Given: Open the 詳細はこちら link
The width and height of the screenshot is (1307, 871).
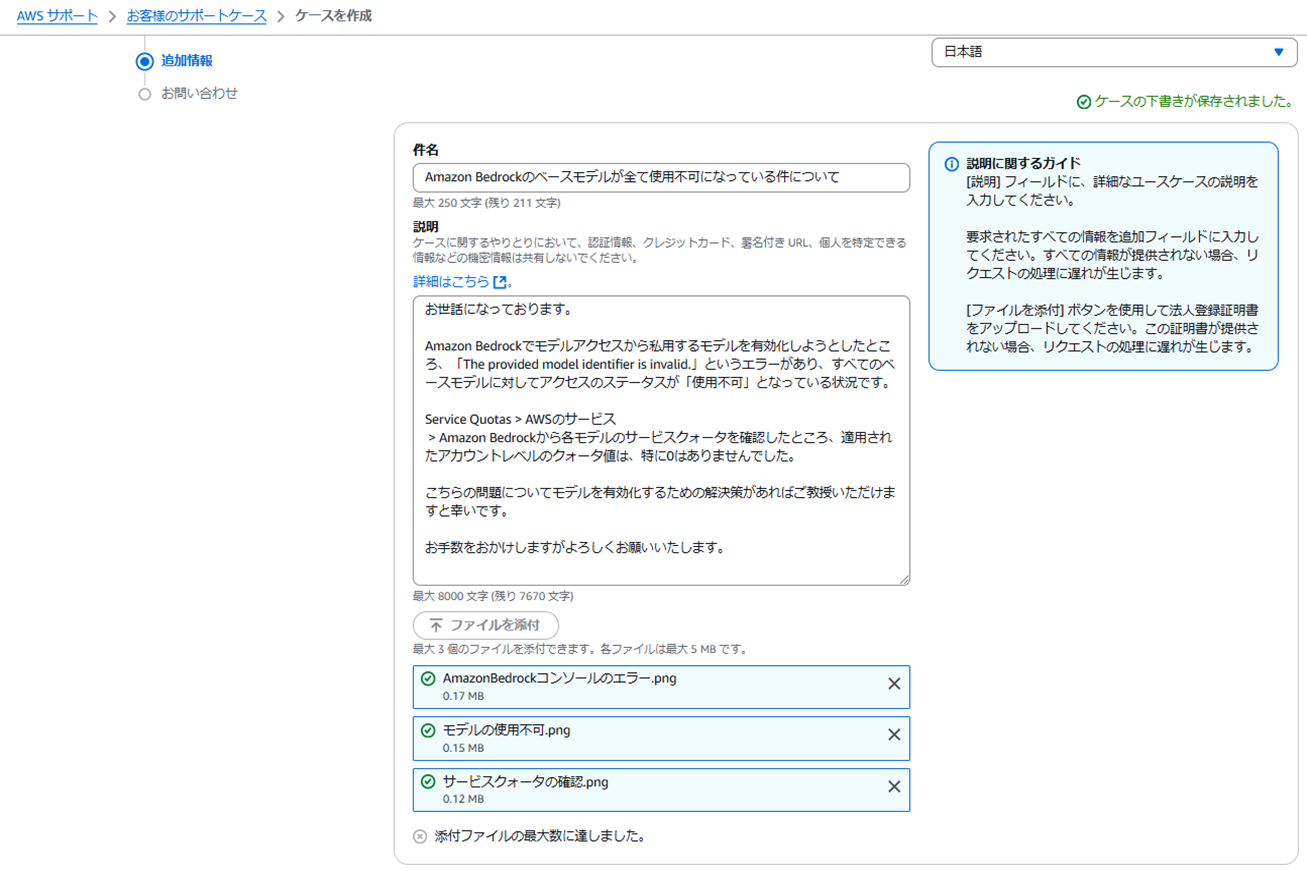Looking at the screenshot, I should pos(451,282).
